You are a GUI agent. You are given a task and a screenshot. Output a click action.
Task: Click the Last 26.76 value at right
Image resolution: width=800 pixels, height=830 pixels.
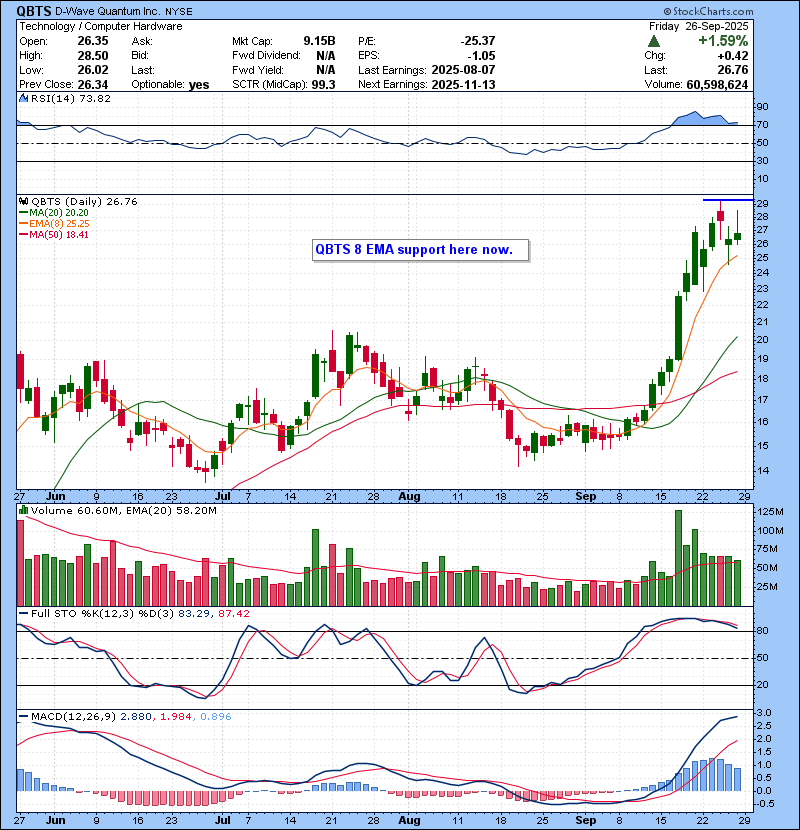[733, 70]
